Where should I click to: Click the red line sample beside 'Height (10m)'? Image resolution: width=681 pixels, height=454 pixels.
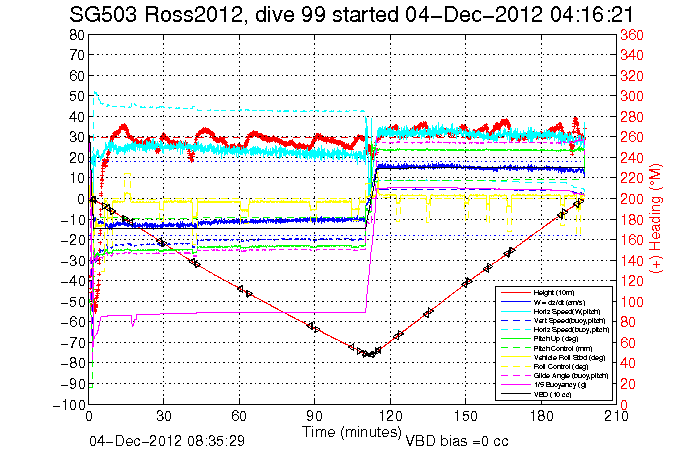pos(515,293)
